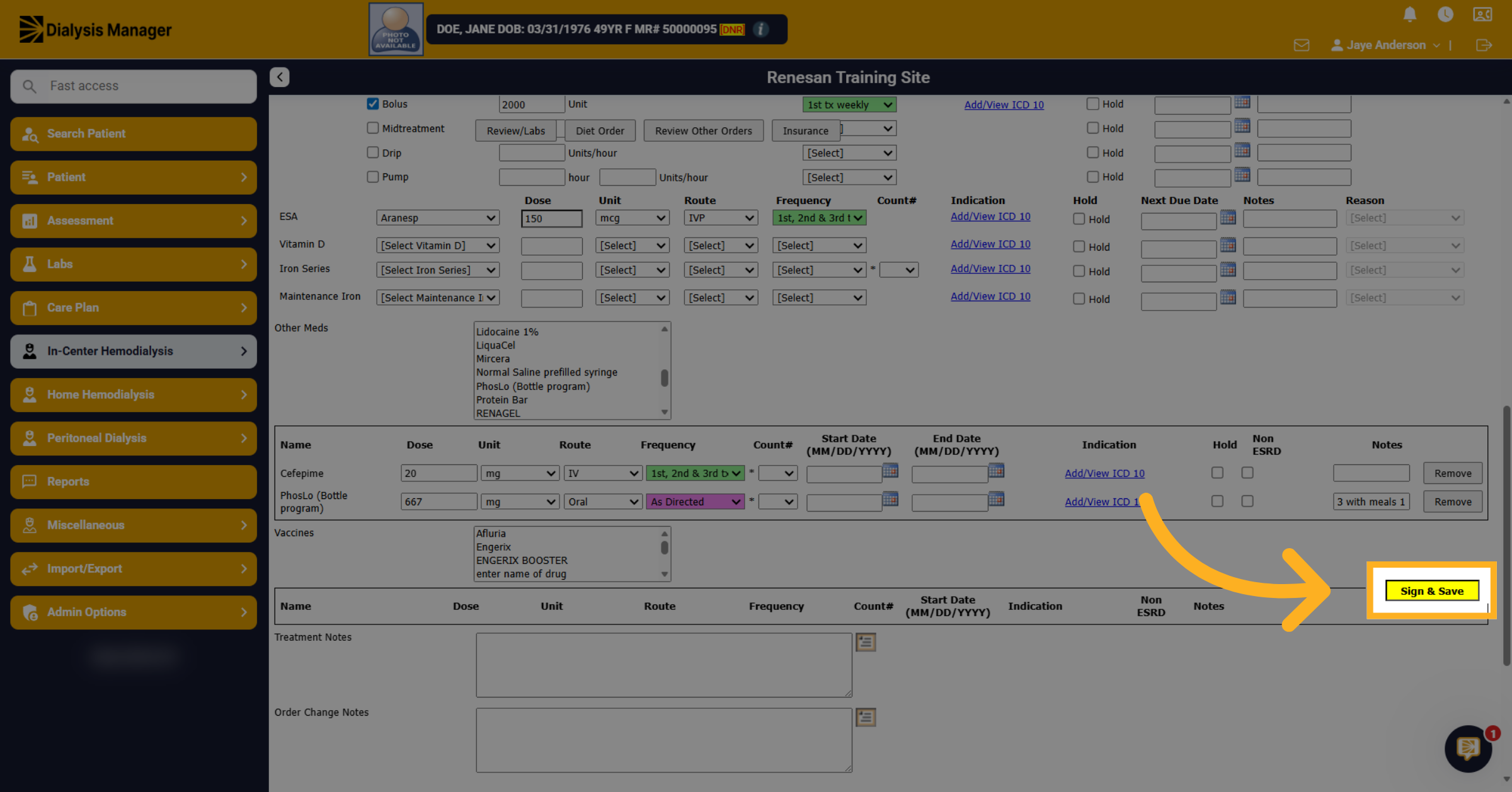Viewport: 1512px width, 792px height.
Task: Open Order Change Notes template icon
Action: click(866, 717)
